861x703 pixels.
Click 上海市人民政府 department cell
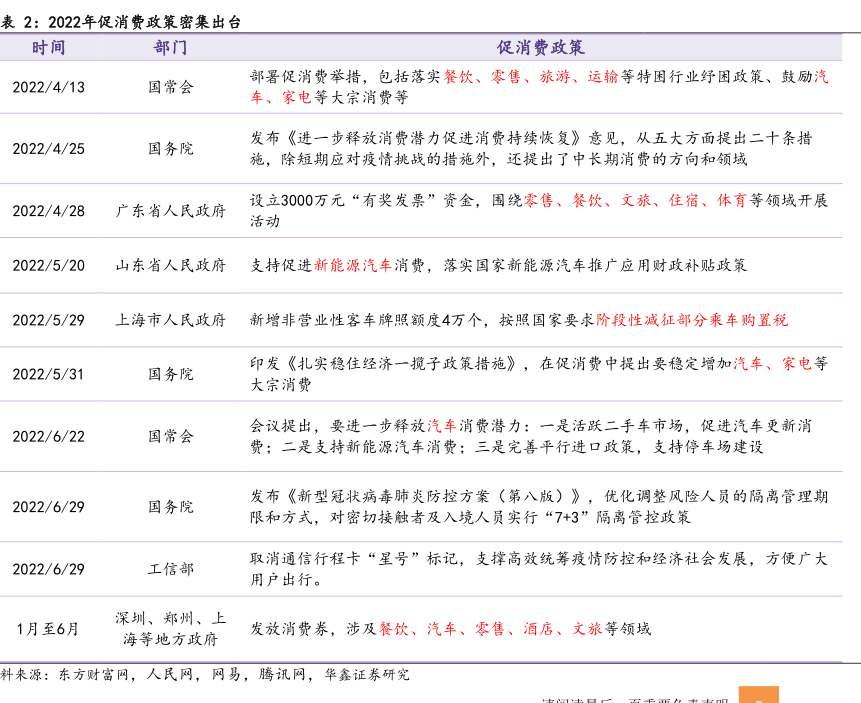click(171, 320)
